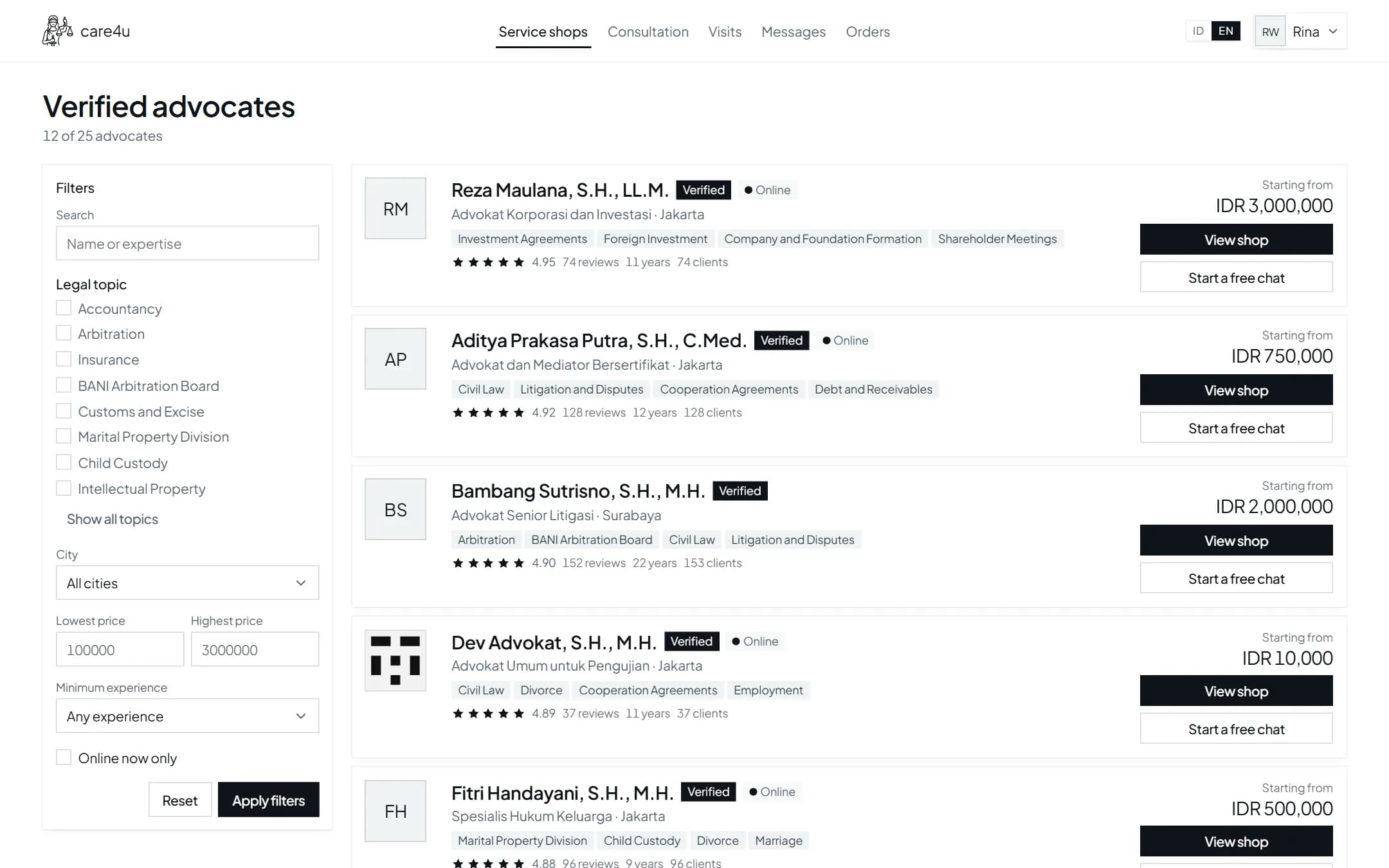Check the Customs and Excise topic
1389x868 pixels.
pos(64,411)
